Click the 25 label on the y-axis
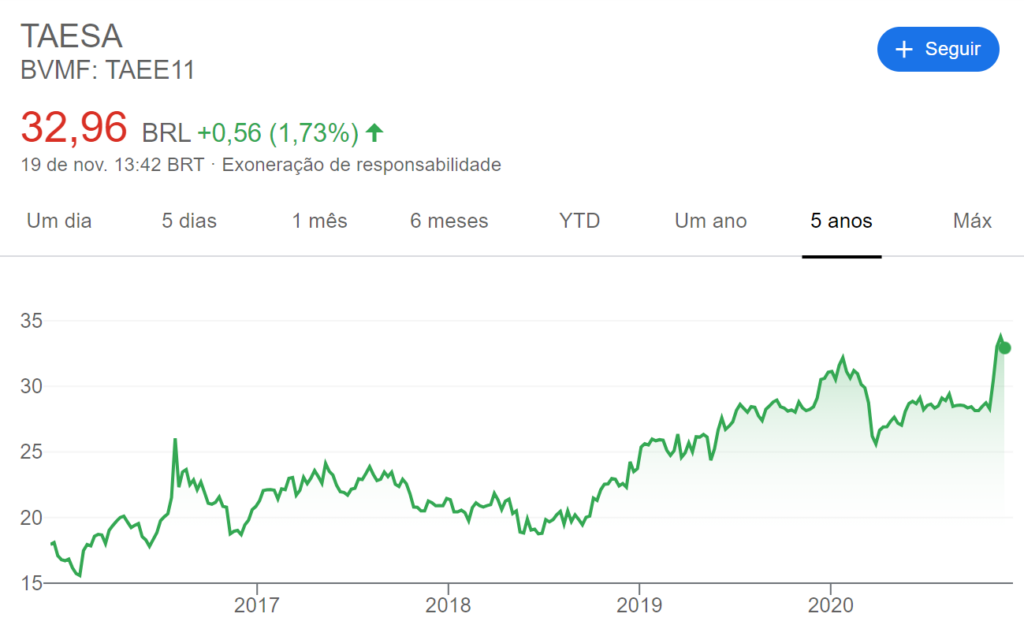The height and width of the screenshot is (621, 1024). coord(31,451)
